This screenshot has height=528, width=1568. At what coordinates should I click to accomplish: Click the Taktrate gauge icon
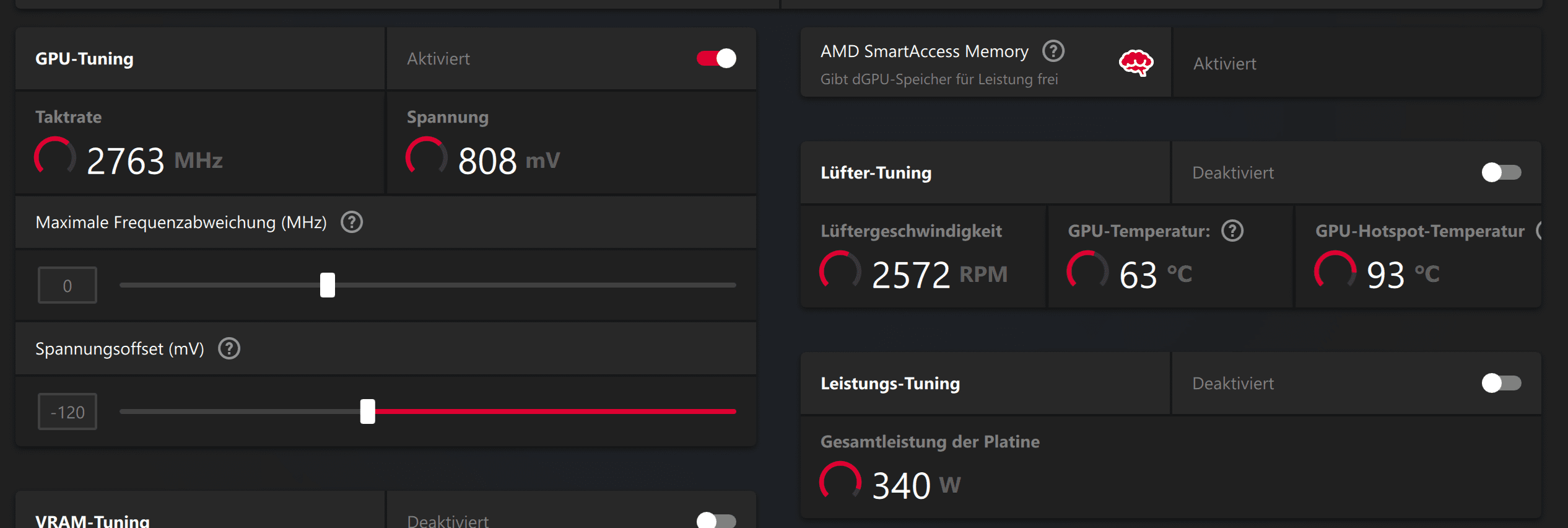pos(55,157)
